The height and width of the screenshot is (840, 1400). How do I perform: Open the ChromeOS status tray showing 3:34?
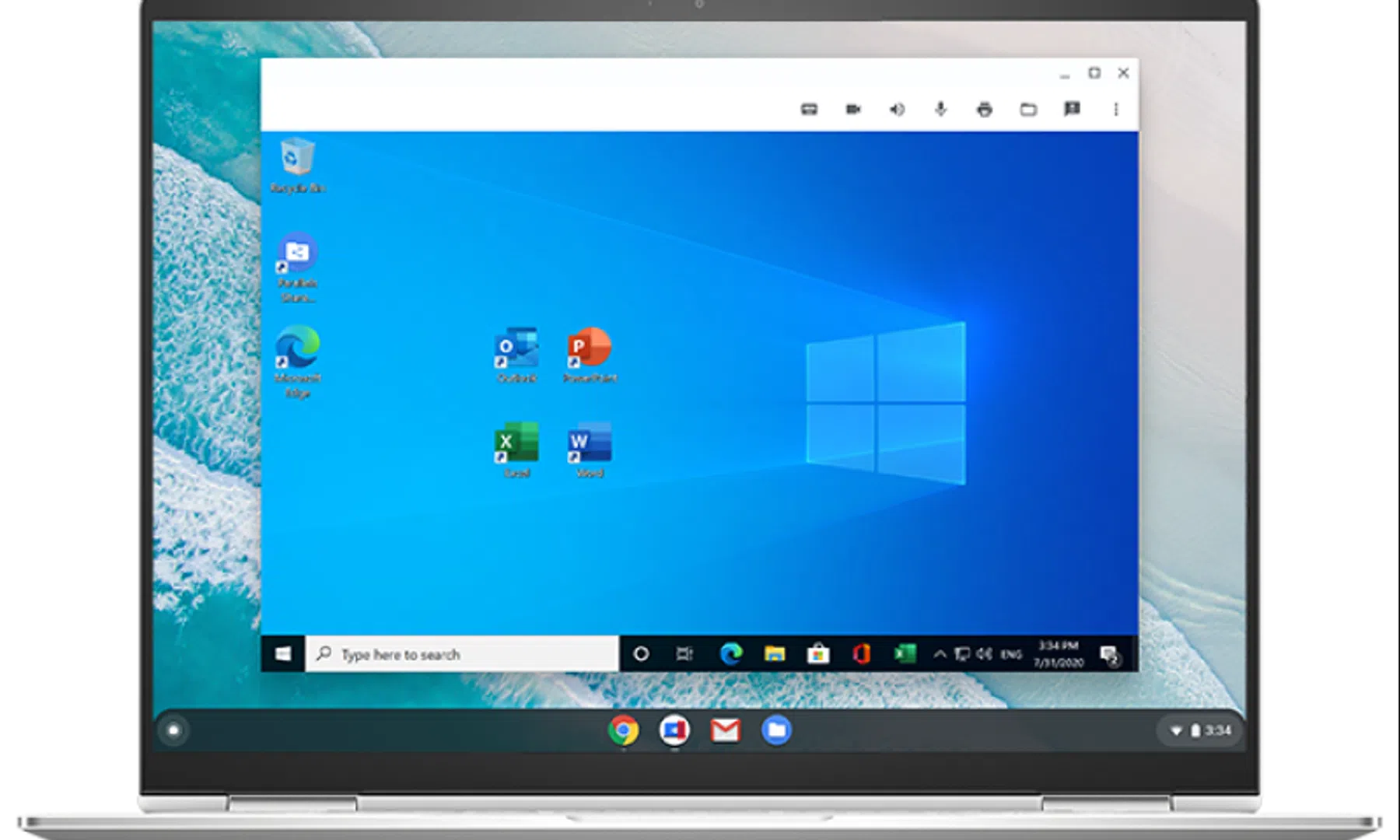point(1201,730)
